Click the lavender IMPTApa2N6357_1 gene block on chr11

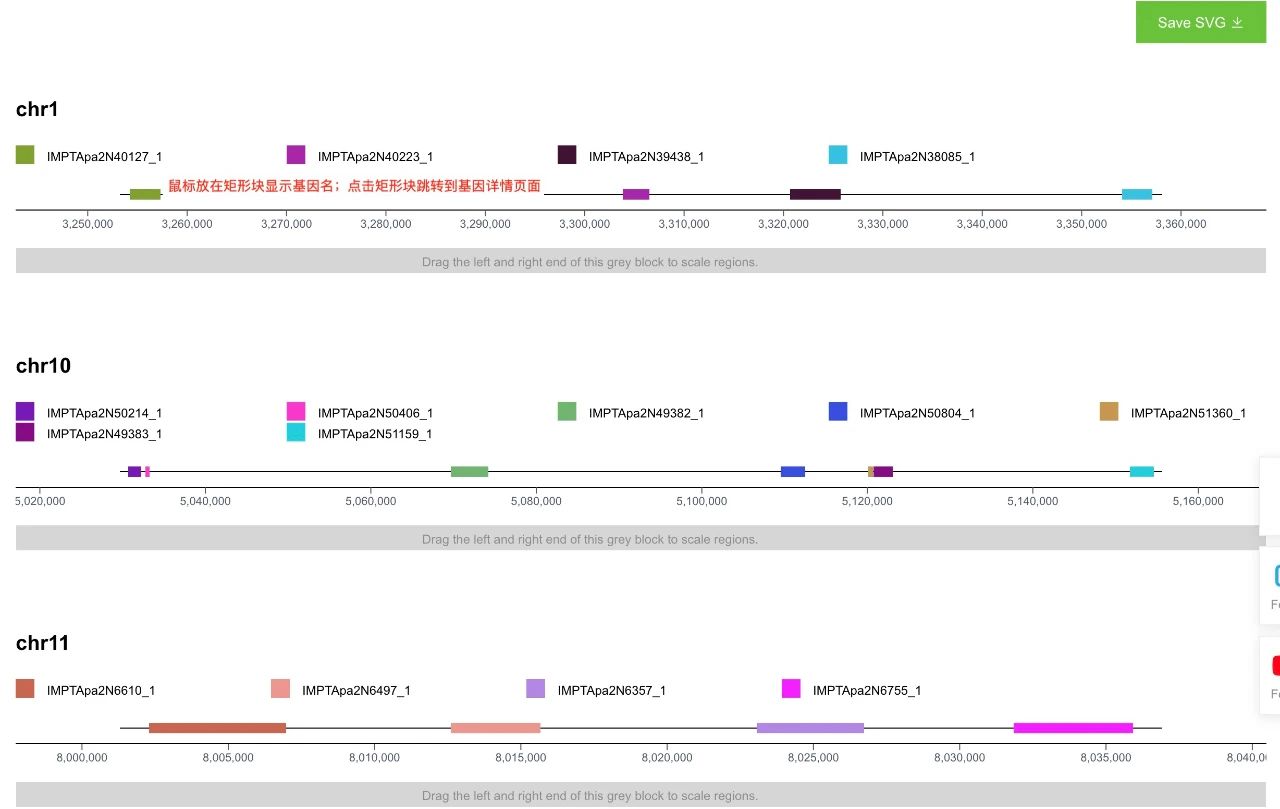pyautogui.click(x=810, y=728)
